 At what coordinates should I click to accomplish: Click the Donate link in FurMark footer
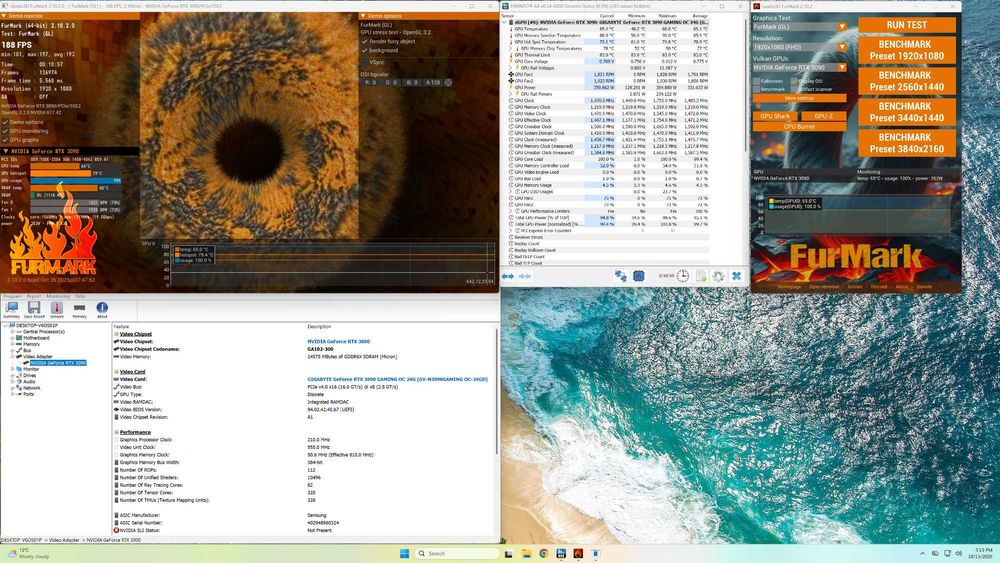pyautogui.click(x=924, y=287)
